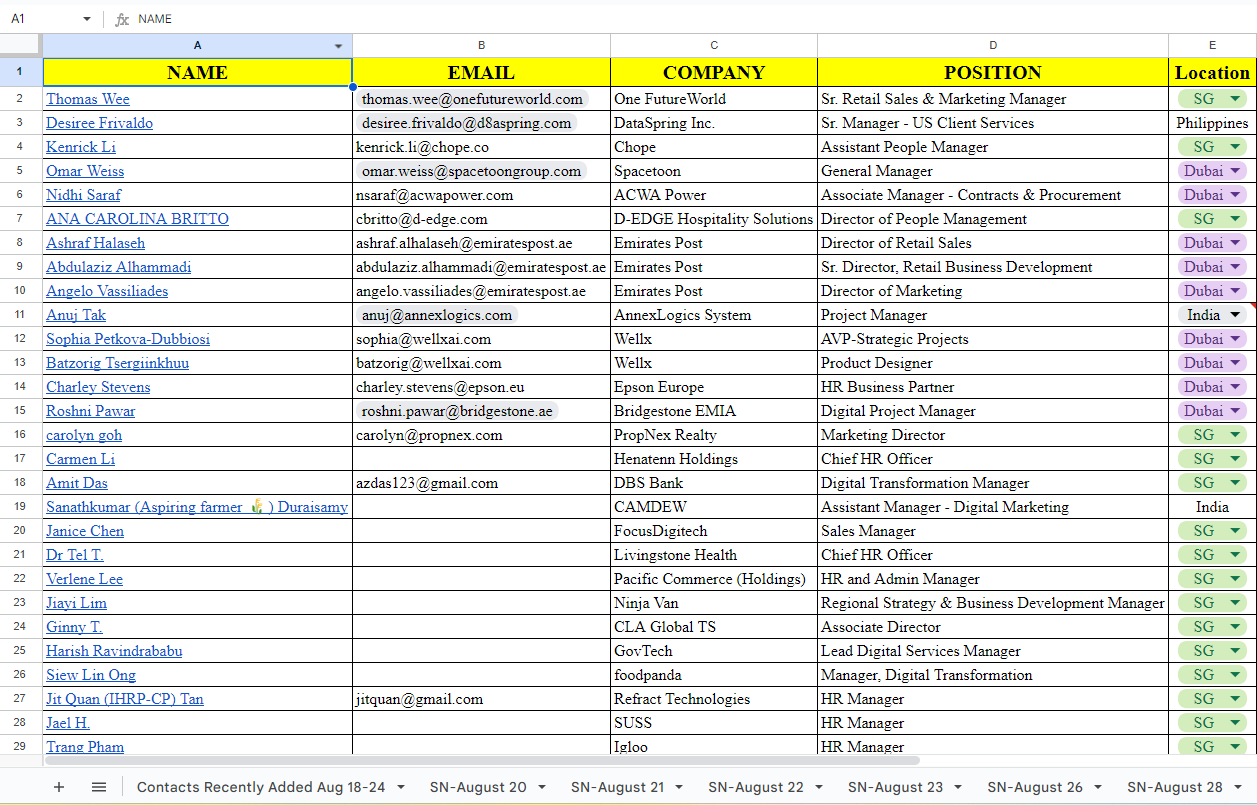Switch to SN-August 20 sheet tab

tap(478, 787)
